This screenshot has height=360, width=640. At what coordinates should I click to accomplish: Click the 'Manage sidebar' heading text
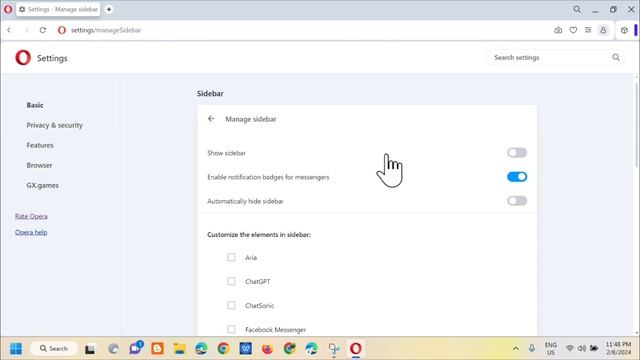click(251, 119)
